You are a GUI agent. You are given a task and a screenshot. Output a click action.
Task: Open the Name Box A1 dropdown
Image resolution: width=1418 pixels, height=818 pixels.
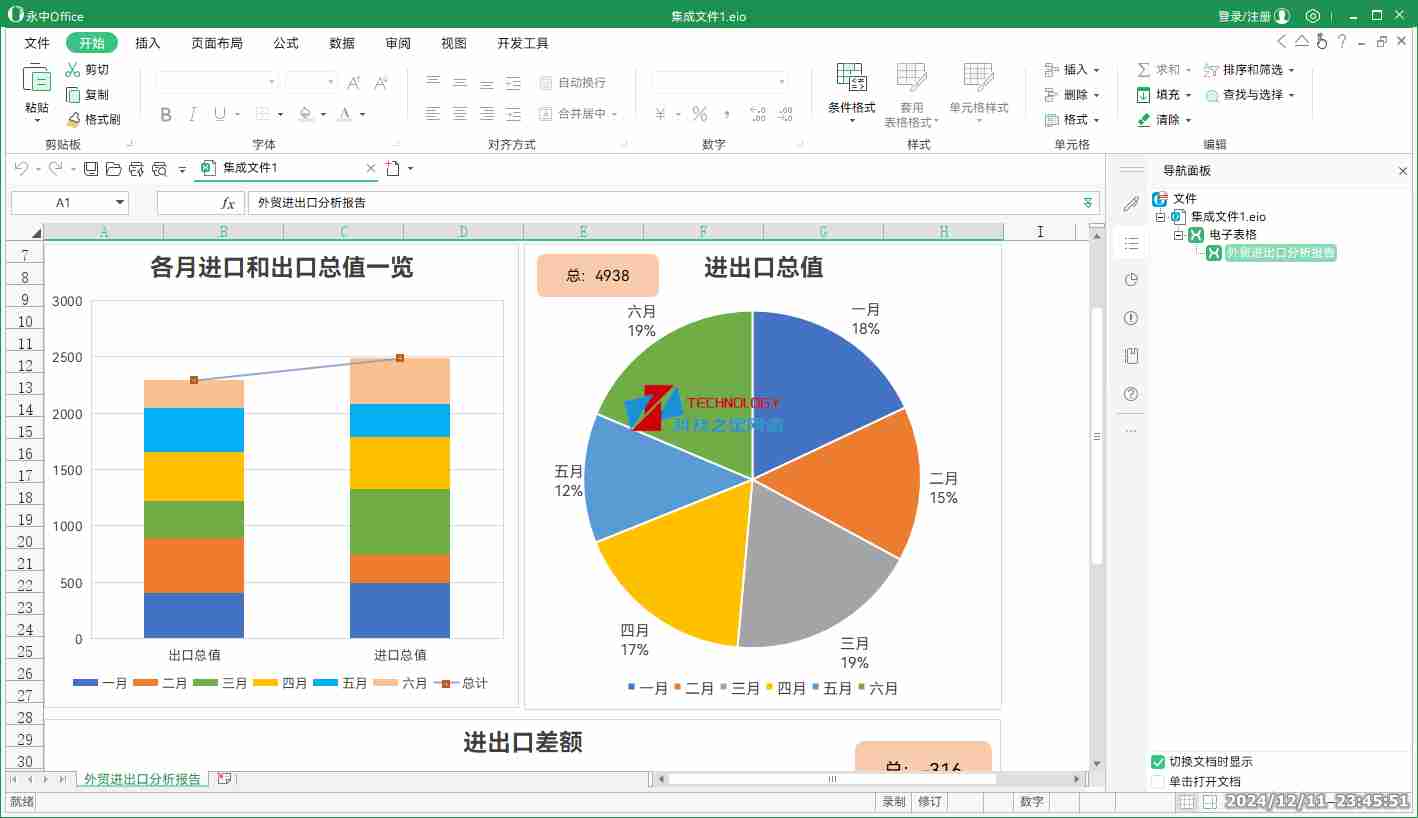tap(121, 203)
